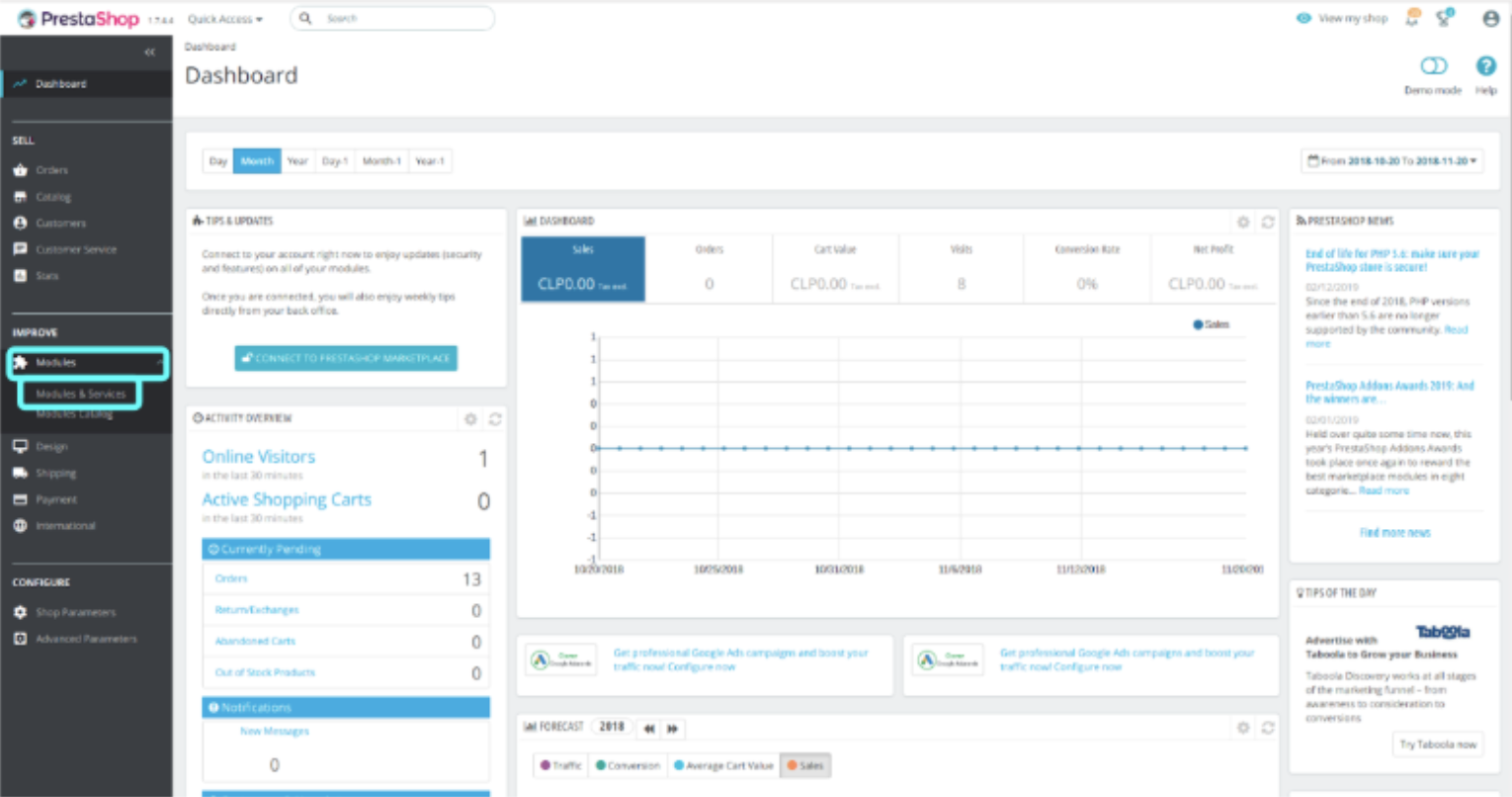Select Modules Catalog submenu item
1512x797 pixels.
(74, 414)
